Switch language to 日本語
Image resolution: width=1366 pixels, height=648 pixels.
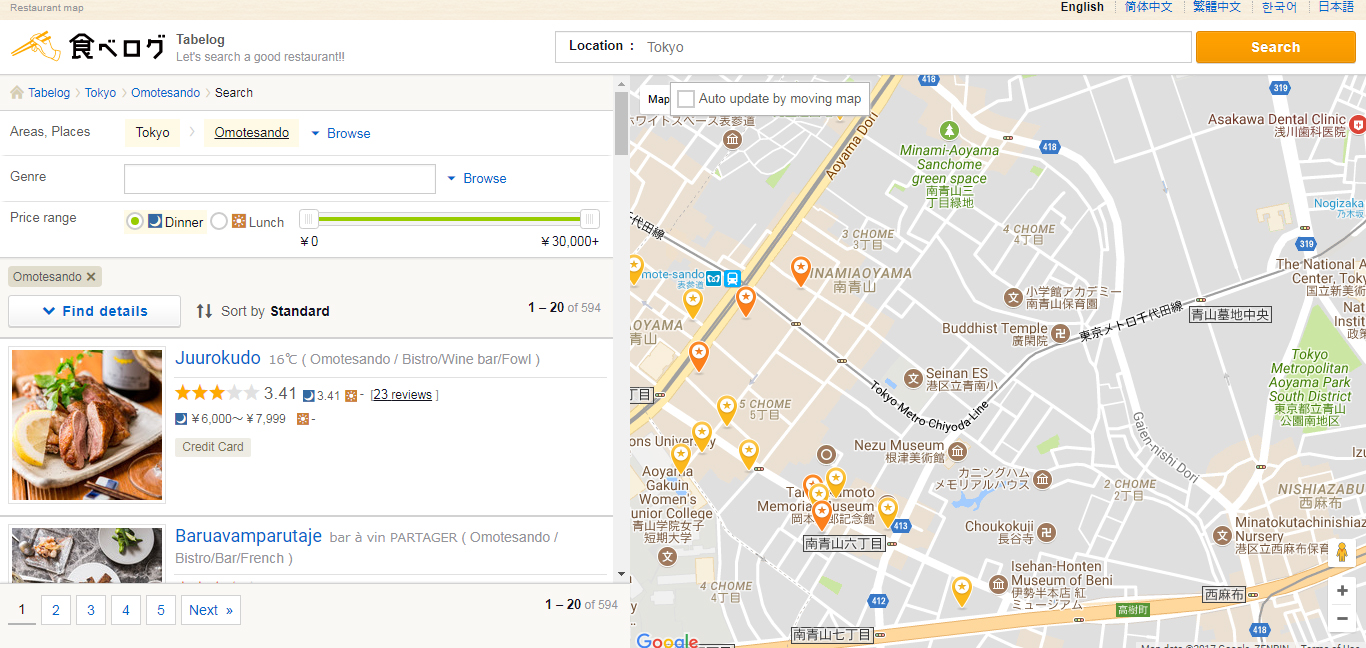coord(1335,7)
